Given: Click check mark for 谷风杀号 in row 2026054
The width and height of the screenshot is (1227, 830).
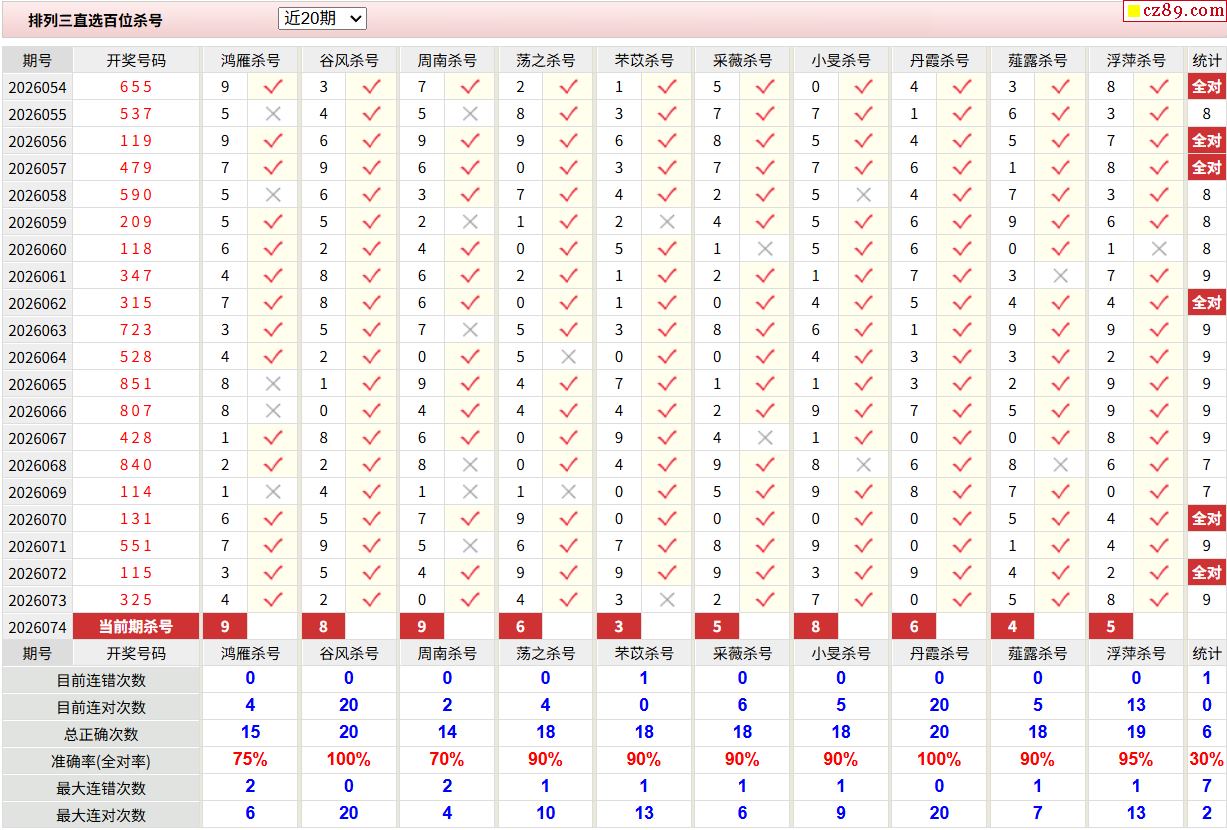Looking at the screenshot, I should tap(372, 87).
